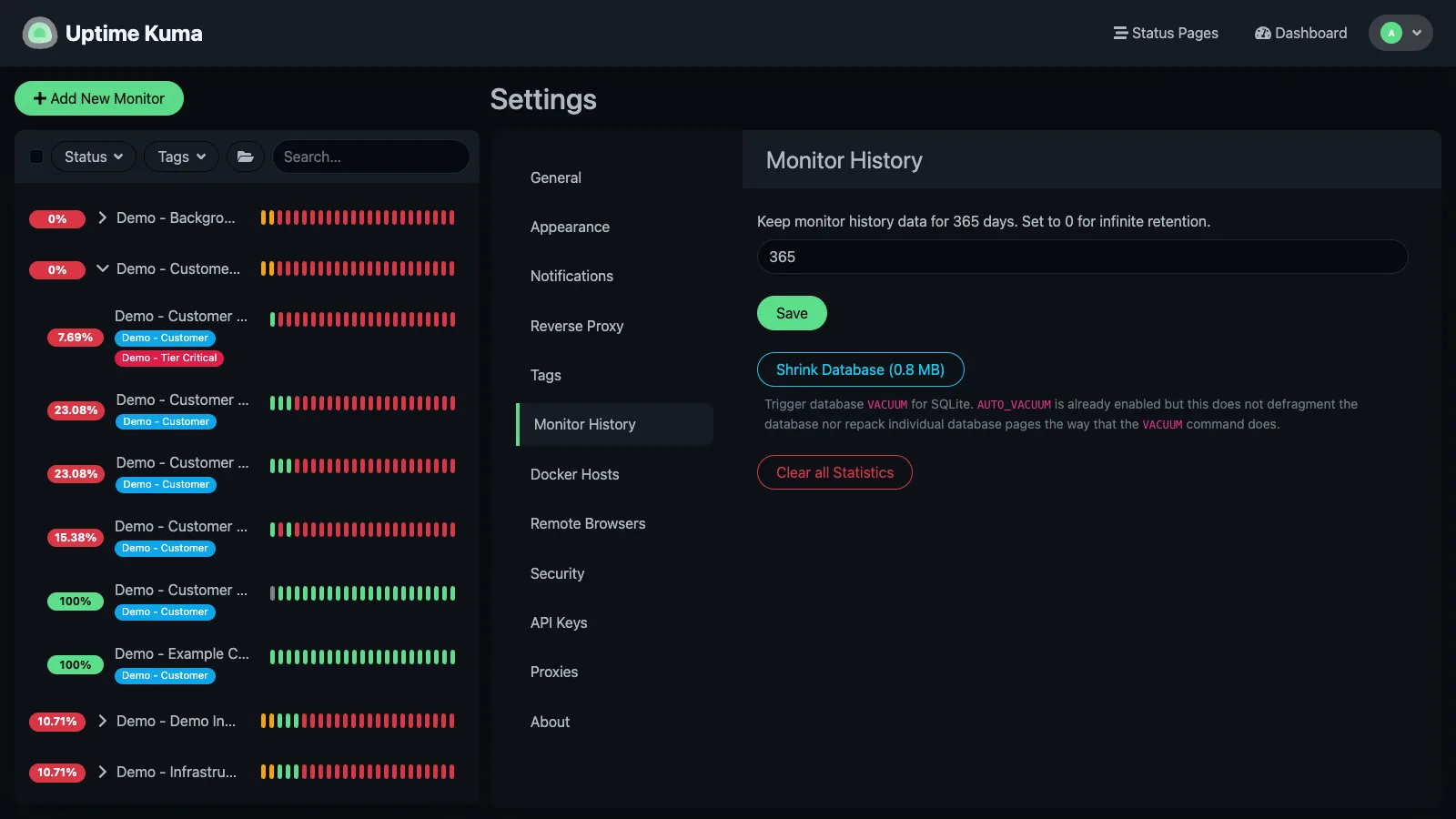Open the Tags filter dropdown
This screenshot has width=1456, height=819.
pos(182,157)
